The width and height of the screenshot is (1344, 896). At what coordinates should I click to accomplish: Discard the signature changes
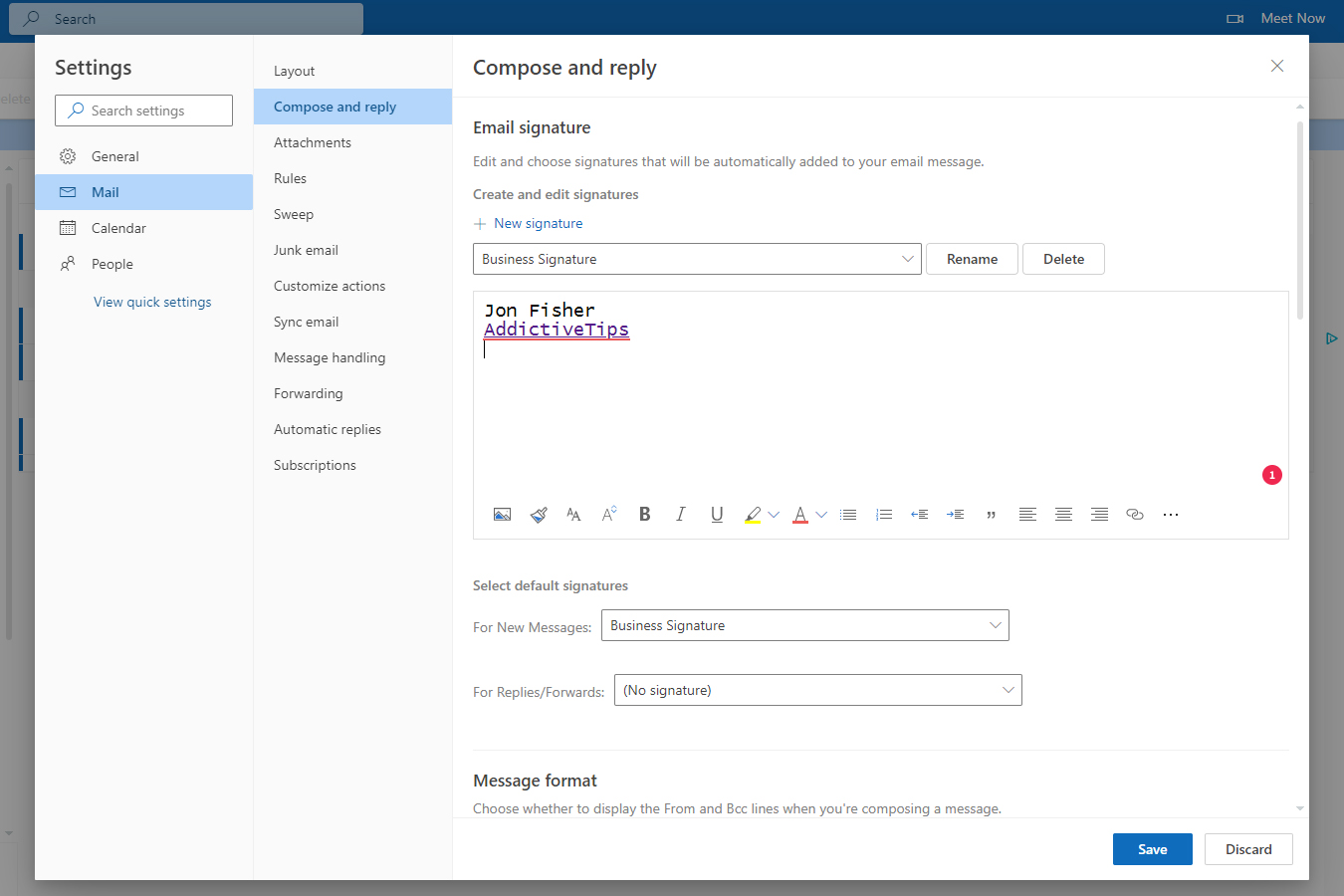coord(1248,849)
